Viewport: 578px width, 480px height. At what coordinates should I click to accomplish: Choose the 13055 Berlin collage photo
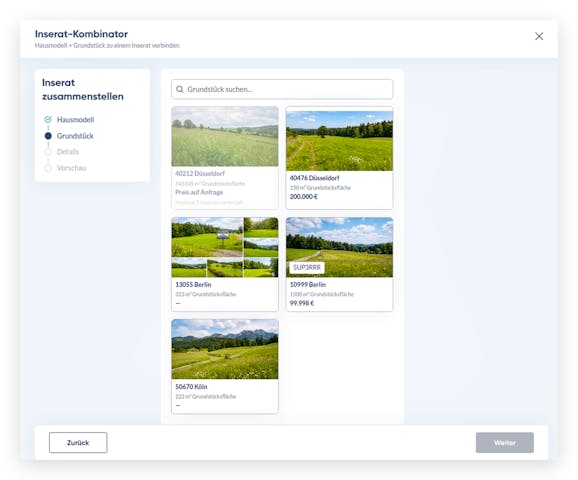pyautogui.click(x=225, y=247)
